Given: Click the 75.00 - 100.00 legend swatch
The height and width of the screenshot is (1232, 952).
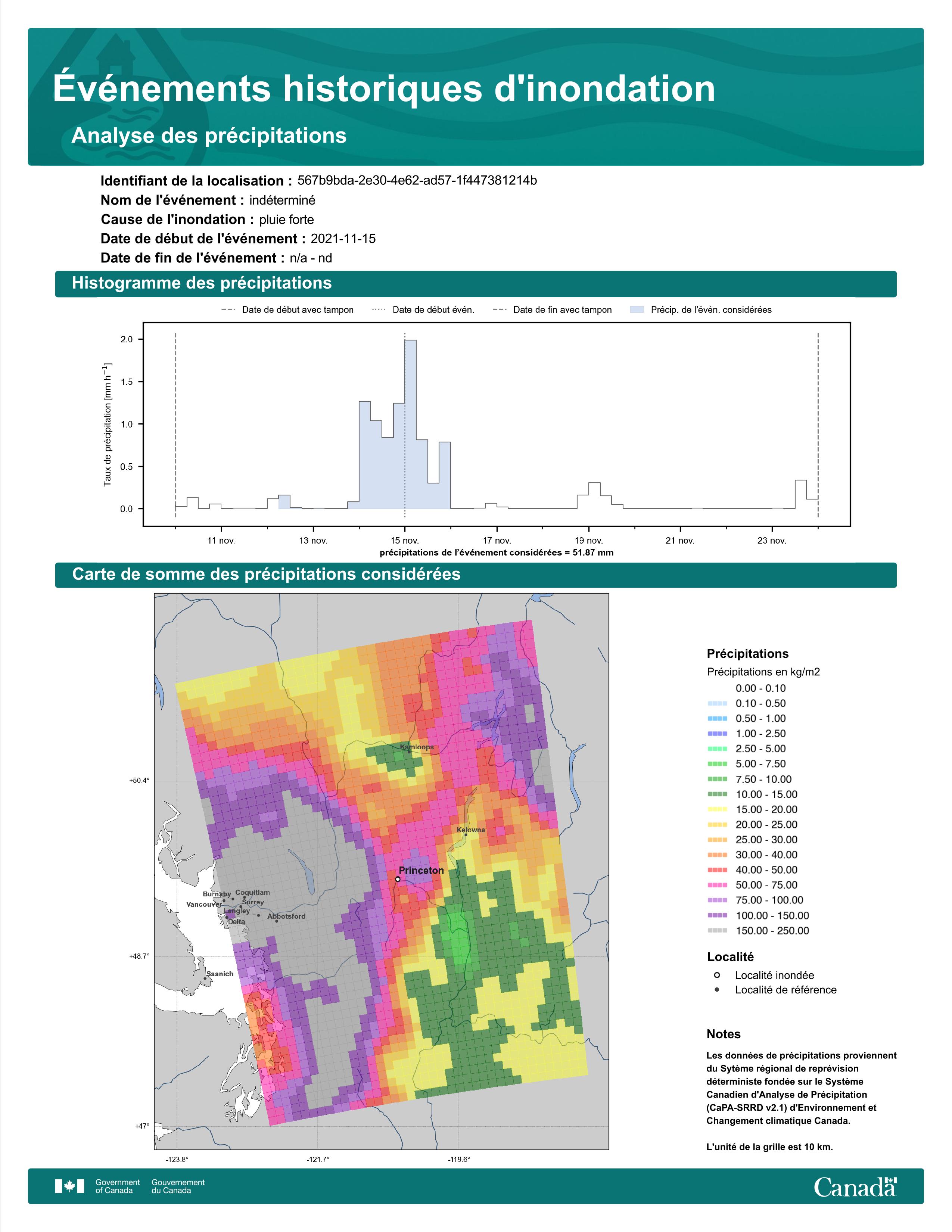Looking at the screenshot, I should [x=717, y=900].
